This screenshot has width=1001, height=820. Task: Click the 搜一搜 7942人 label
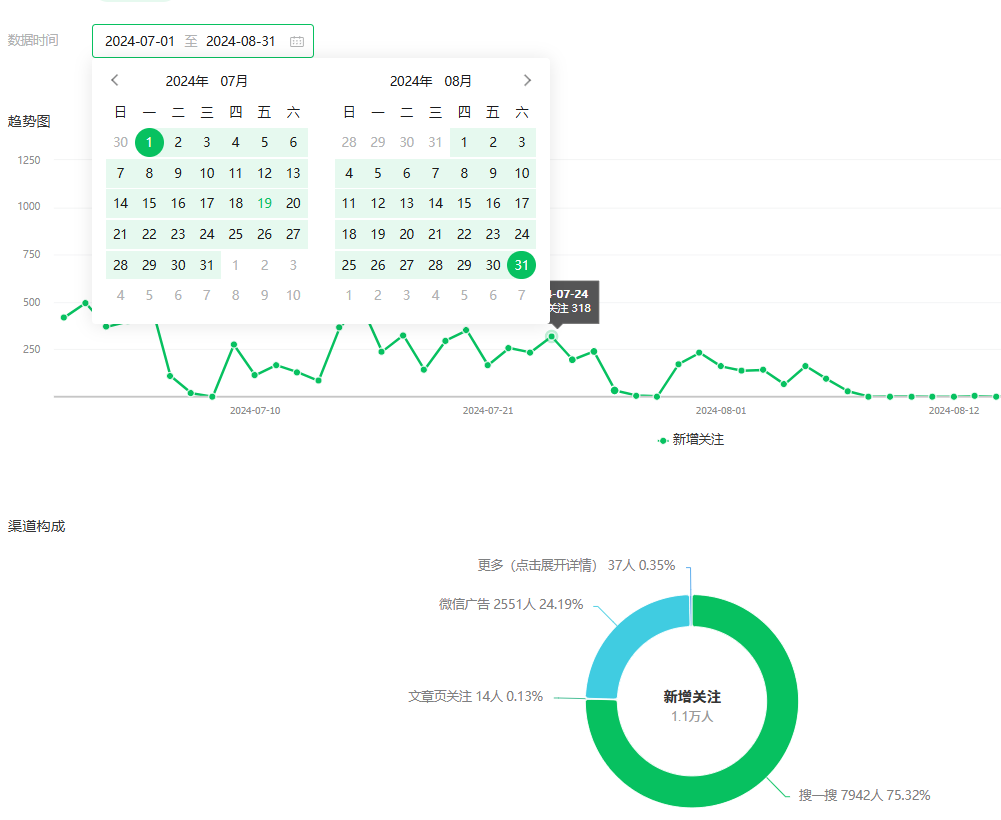pos(864,796)
